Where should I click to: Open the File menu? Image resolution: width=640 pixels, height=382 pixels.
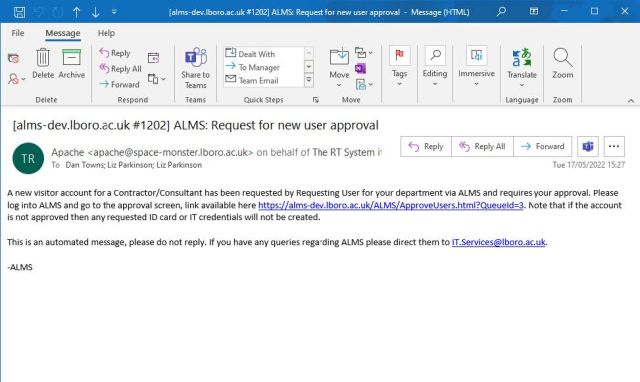point(18,33)
